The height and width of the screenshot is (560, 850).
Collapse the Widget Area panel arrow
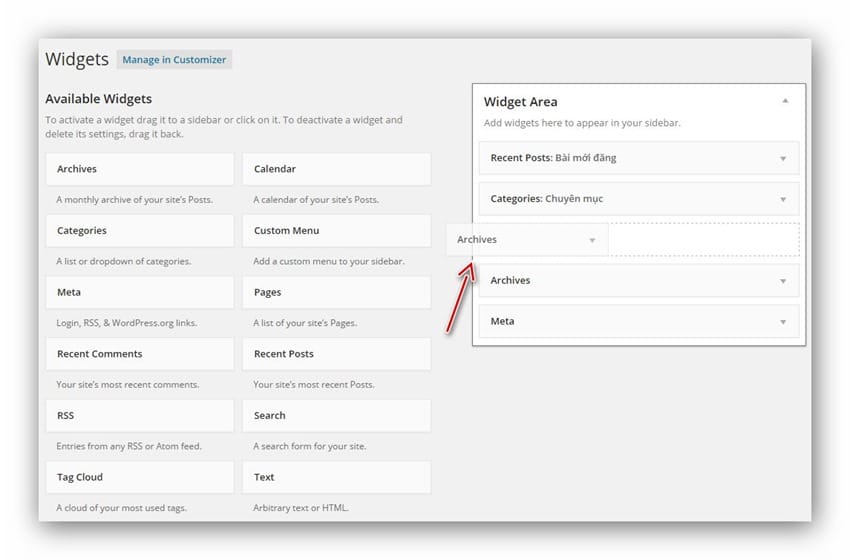[x=784, y=101]
